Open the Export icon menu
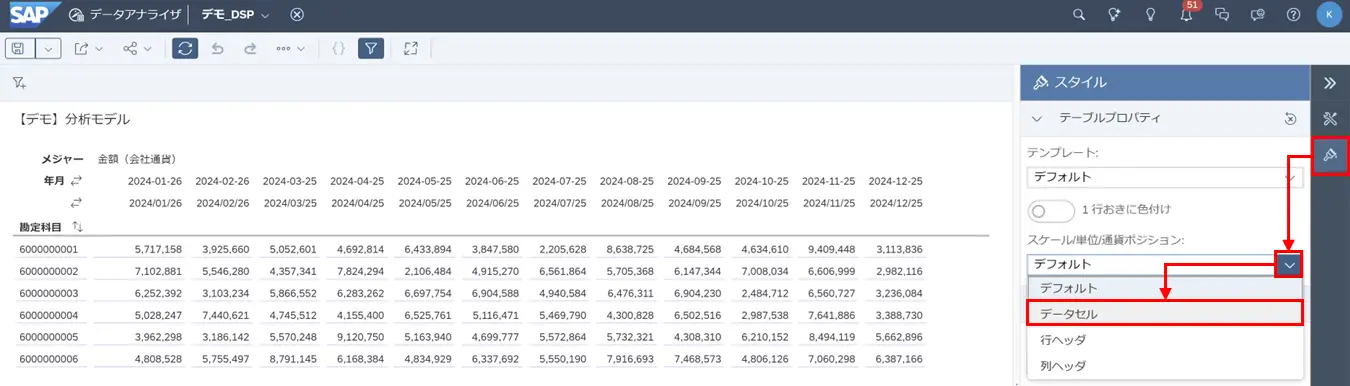The height and width of the screenshot is (386, 1350). pyautogui.click(x=88, y=48)
